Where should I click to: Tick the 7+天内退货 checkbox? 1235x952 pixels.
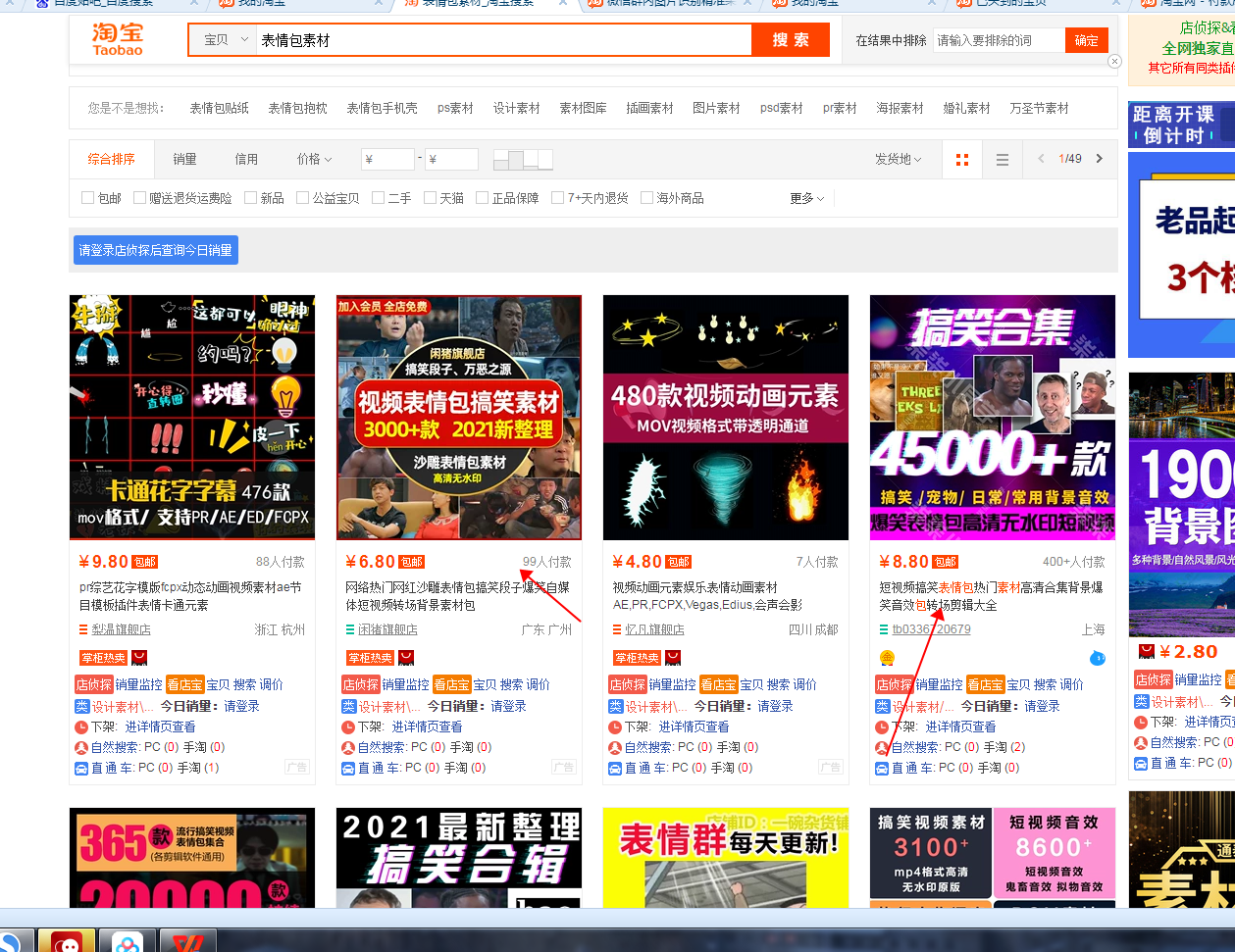(557, 198)
